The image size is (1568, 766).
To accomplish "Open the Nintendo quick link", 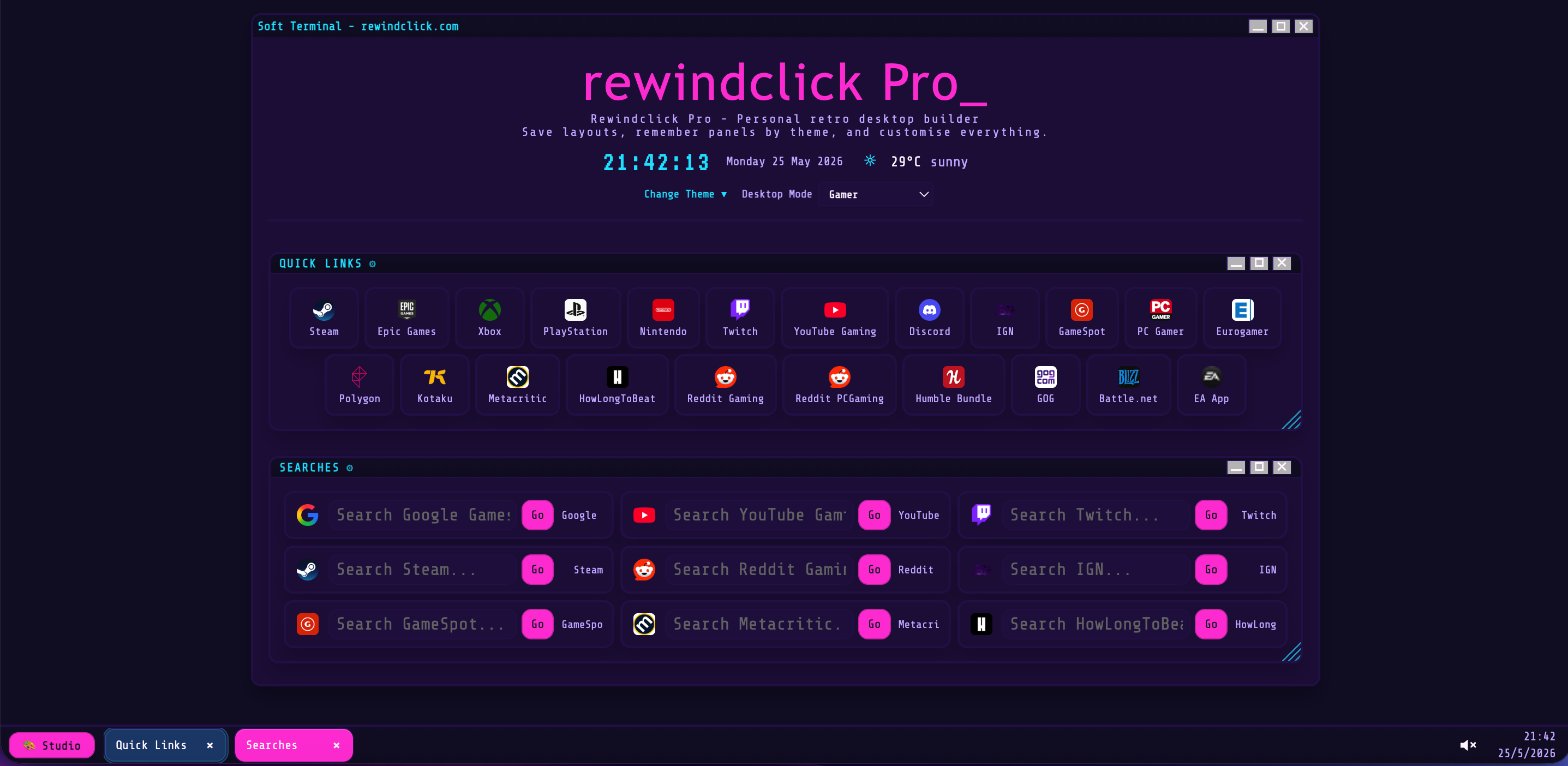I will (x=663, y=318).
